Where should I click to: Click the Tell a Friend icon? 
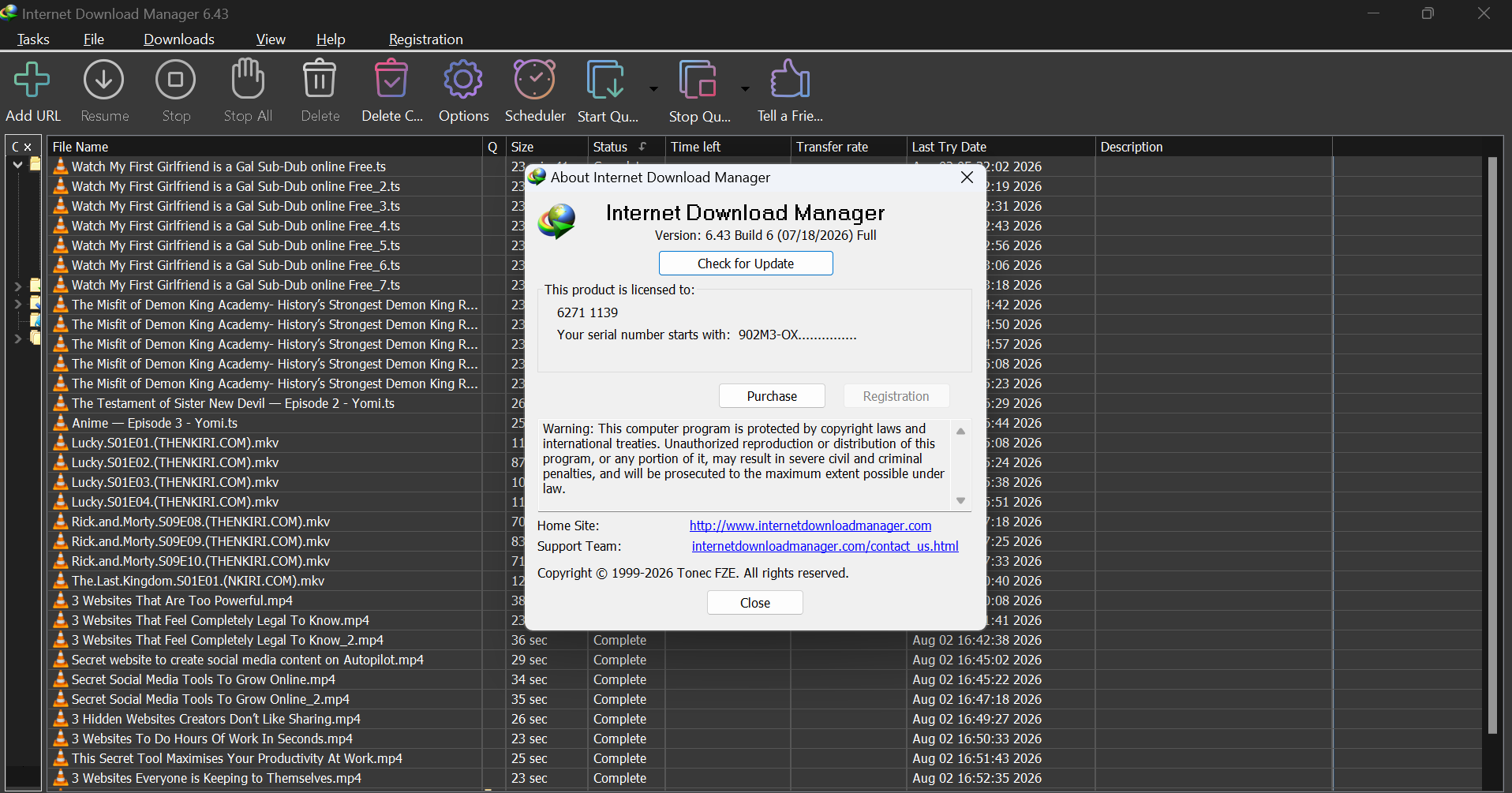click(x=790, y=79)
